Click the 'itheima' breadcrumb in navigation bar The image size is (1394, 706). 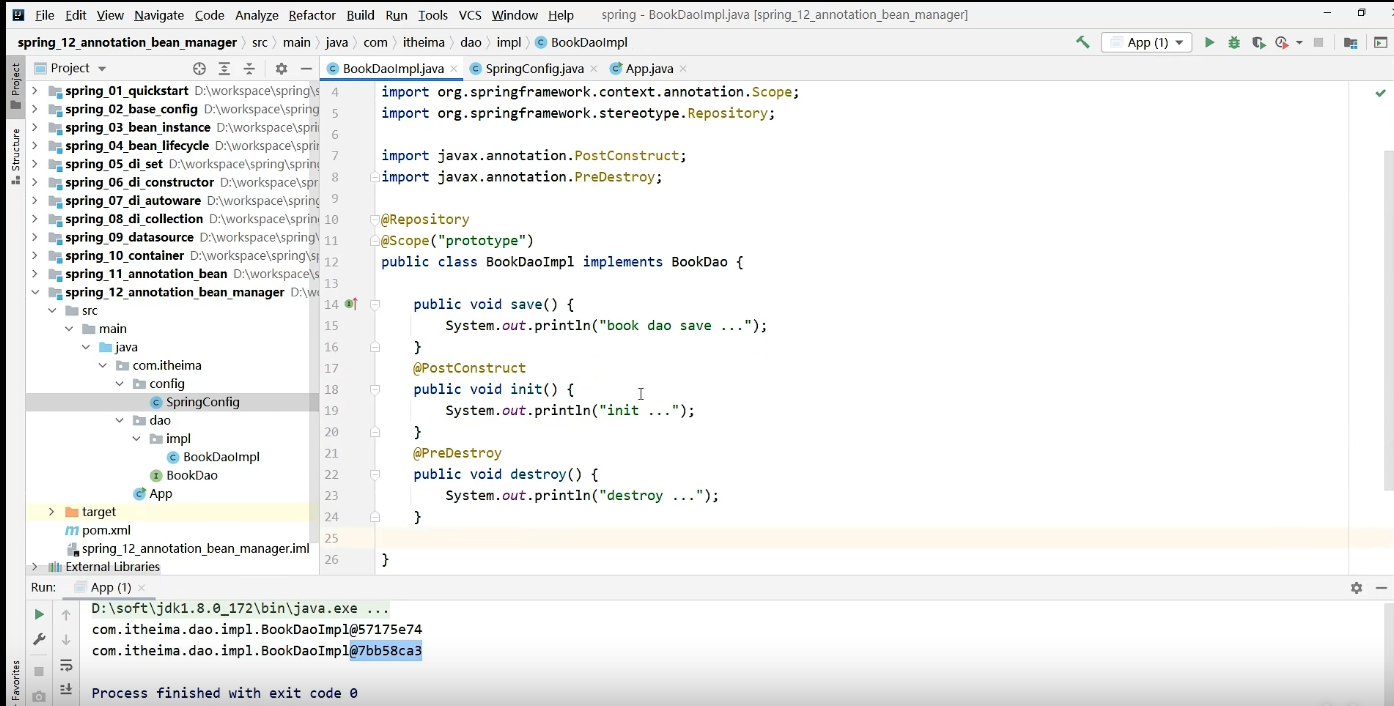(423, 43)
